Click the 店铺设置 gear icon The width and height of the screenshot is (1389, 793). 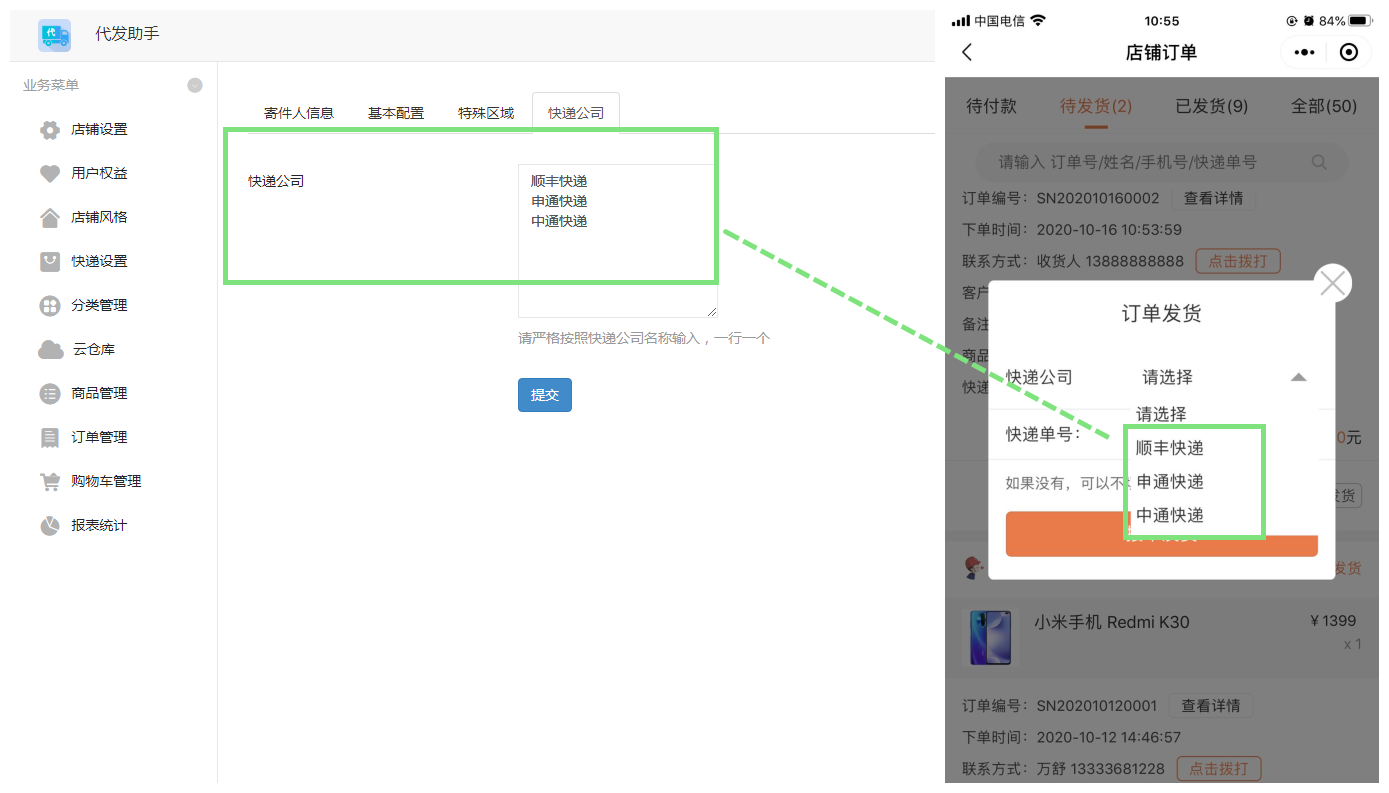(x=50, y=130)
